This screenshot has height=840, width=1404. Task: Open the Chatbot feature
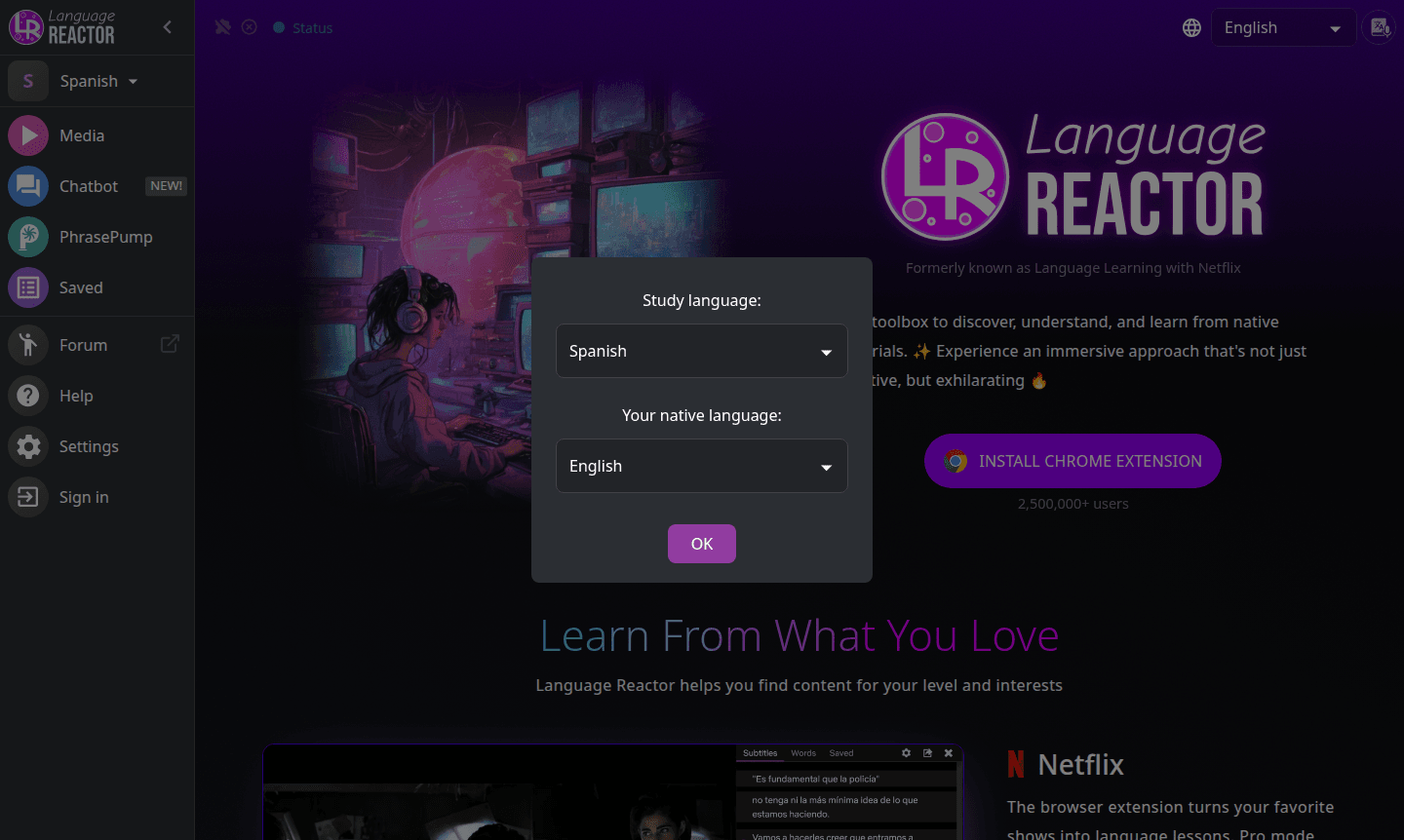[89, 186]
